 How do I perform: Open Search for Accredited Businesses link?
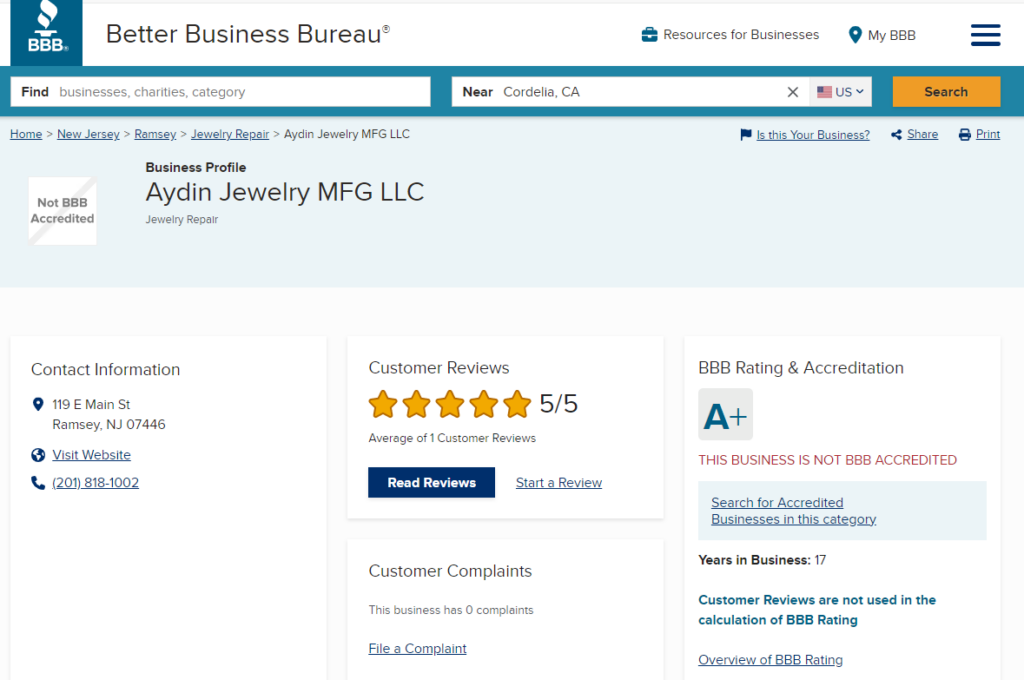[793, 511]
